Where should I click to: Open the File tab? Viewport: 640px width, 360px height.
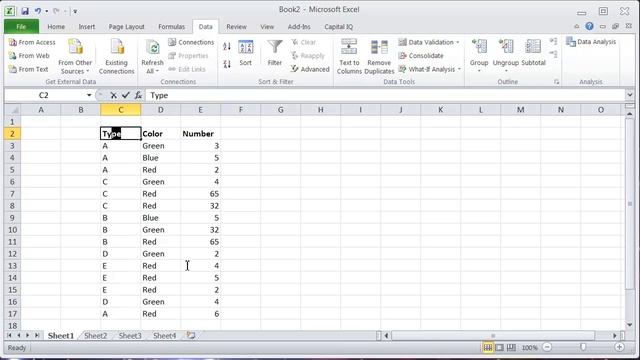21,27
